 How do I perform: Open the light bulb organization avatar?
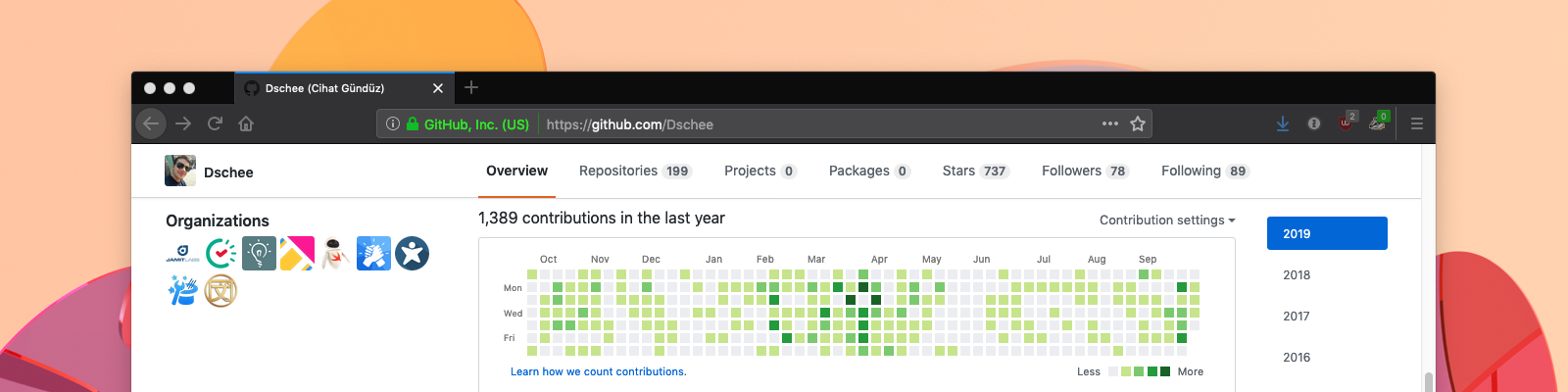259,254
